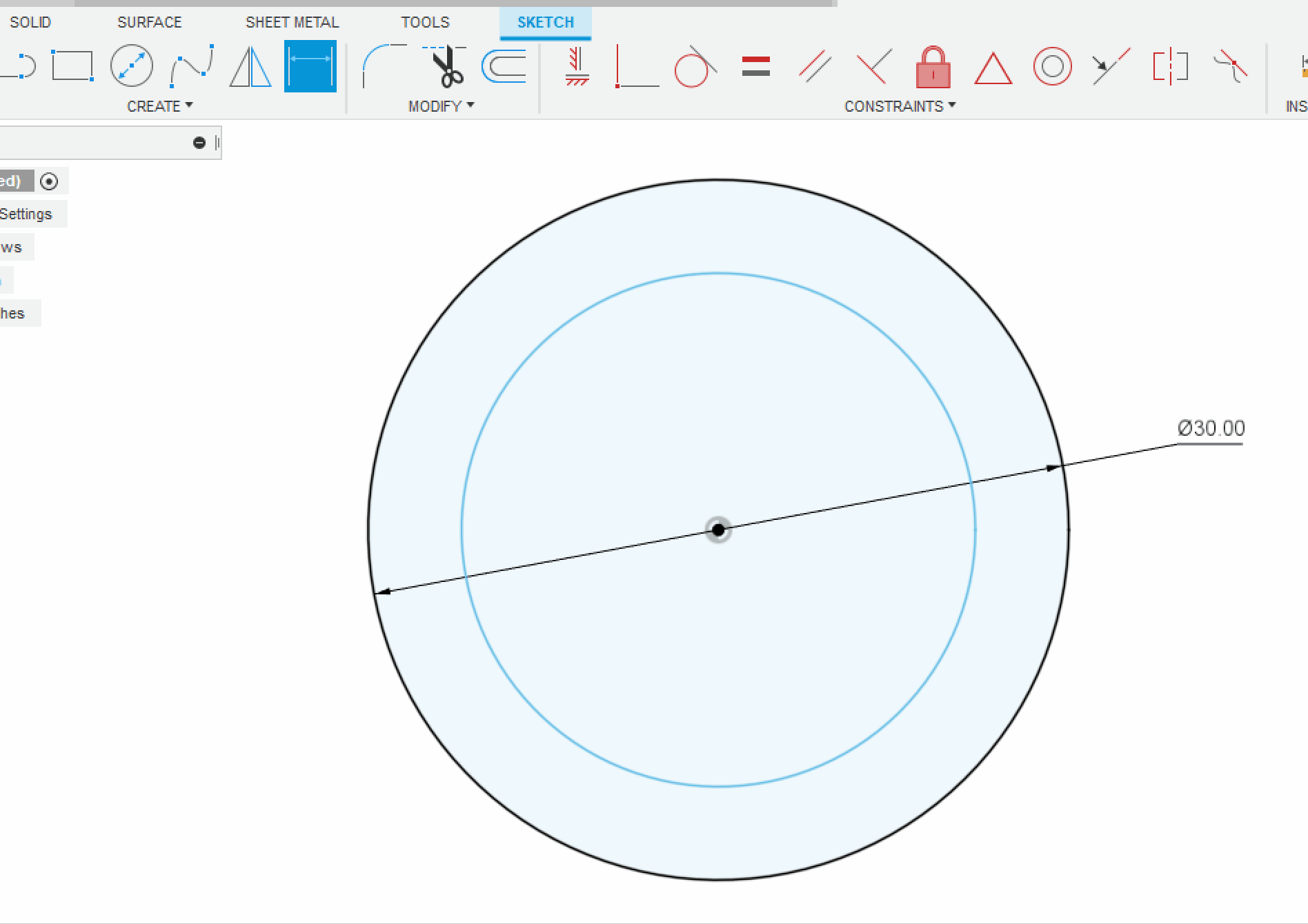Select the Offset tool
1308x924 pixels.
504,66
